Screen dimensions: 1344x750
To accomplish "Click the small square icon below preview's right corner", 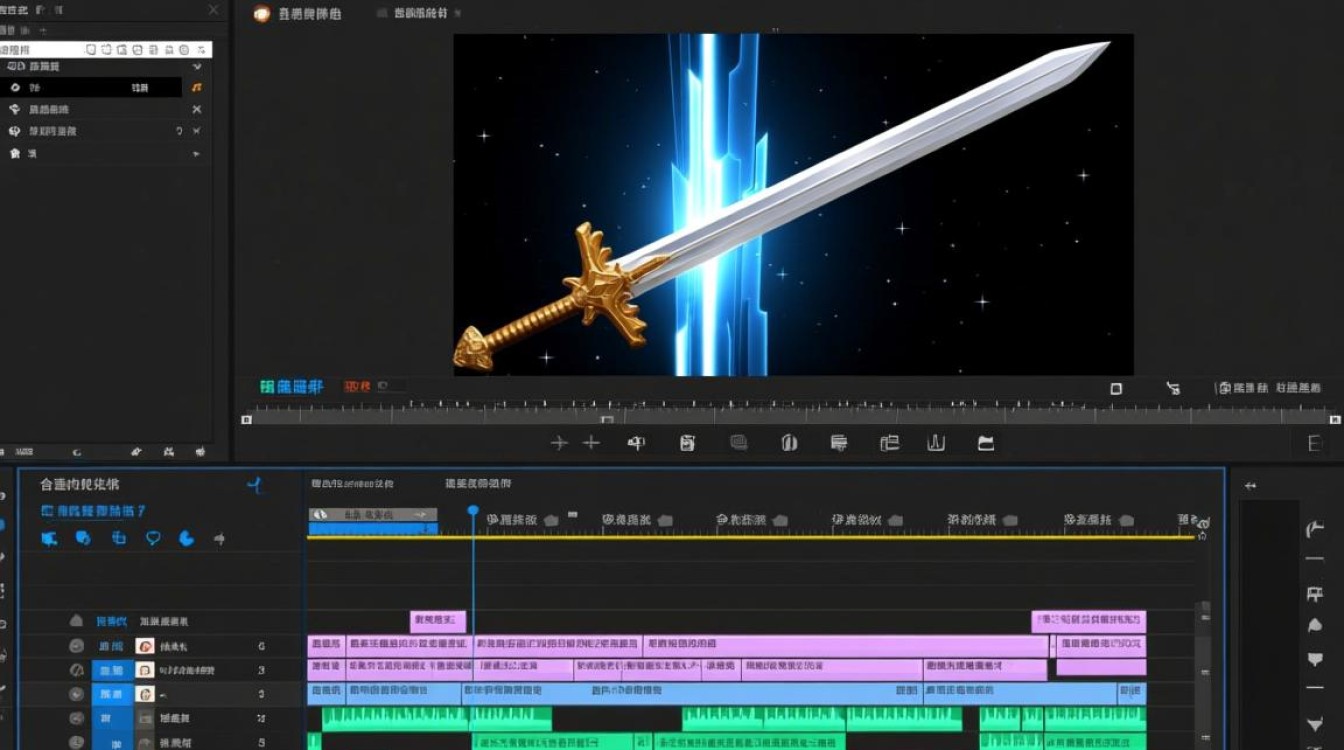I will point(1116,388).
